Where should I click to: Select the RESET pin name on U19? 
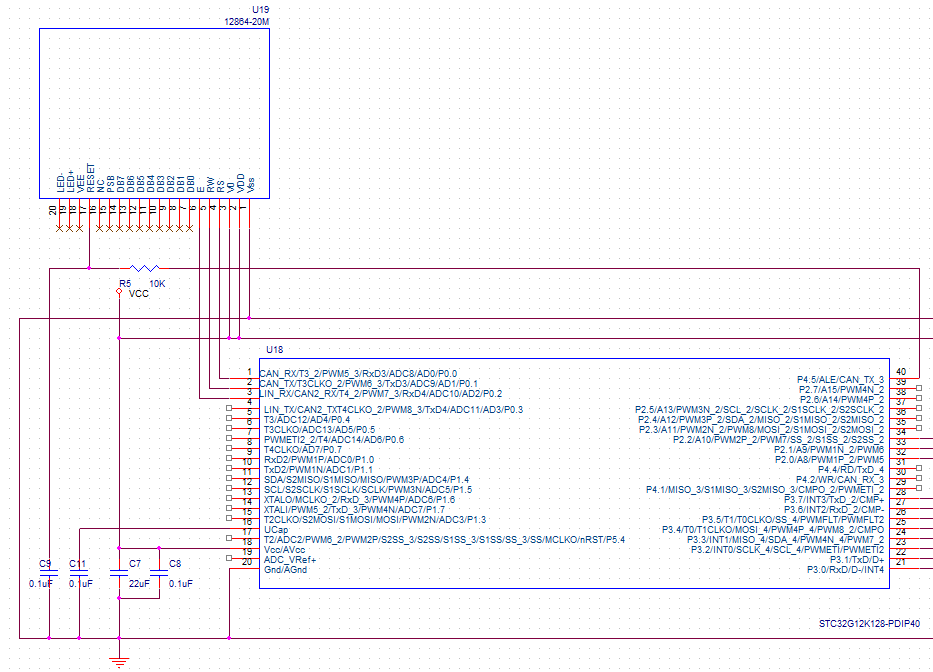point(90,178)
